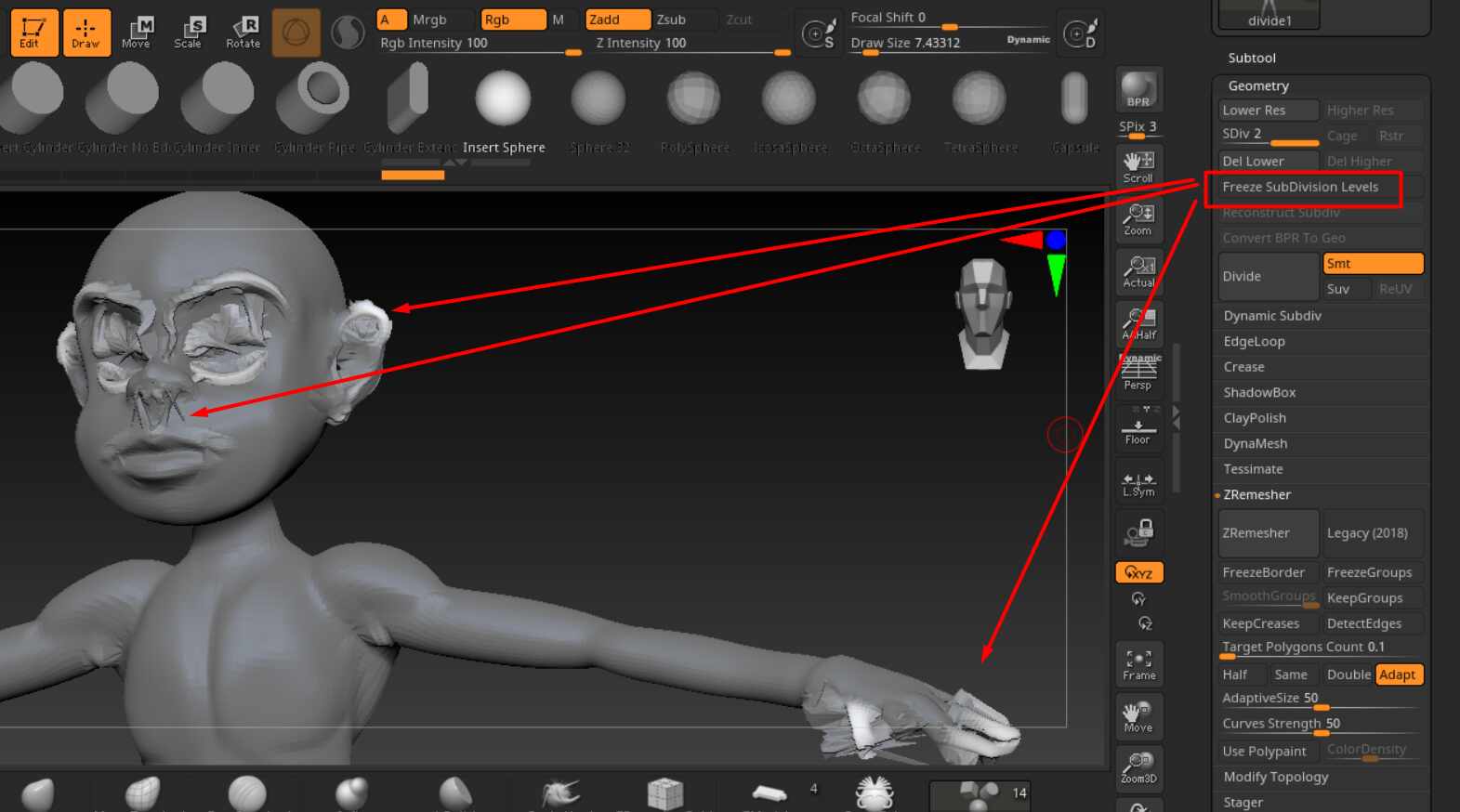This screenshot has width=1460, height=812.
Task: Enable L.Sym local symmetry
Action: click(1138, 484)
